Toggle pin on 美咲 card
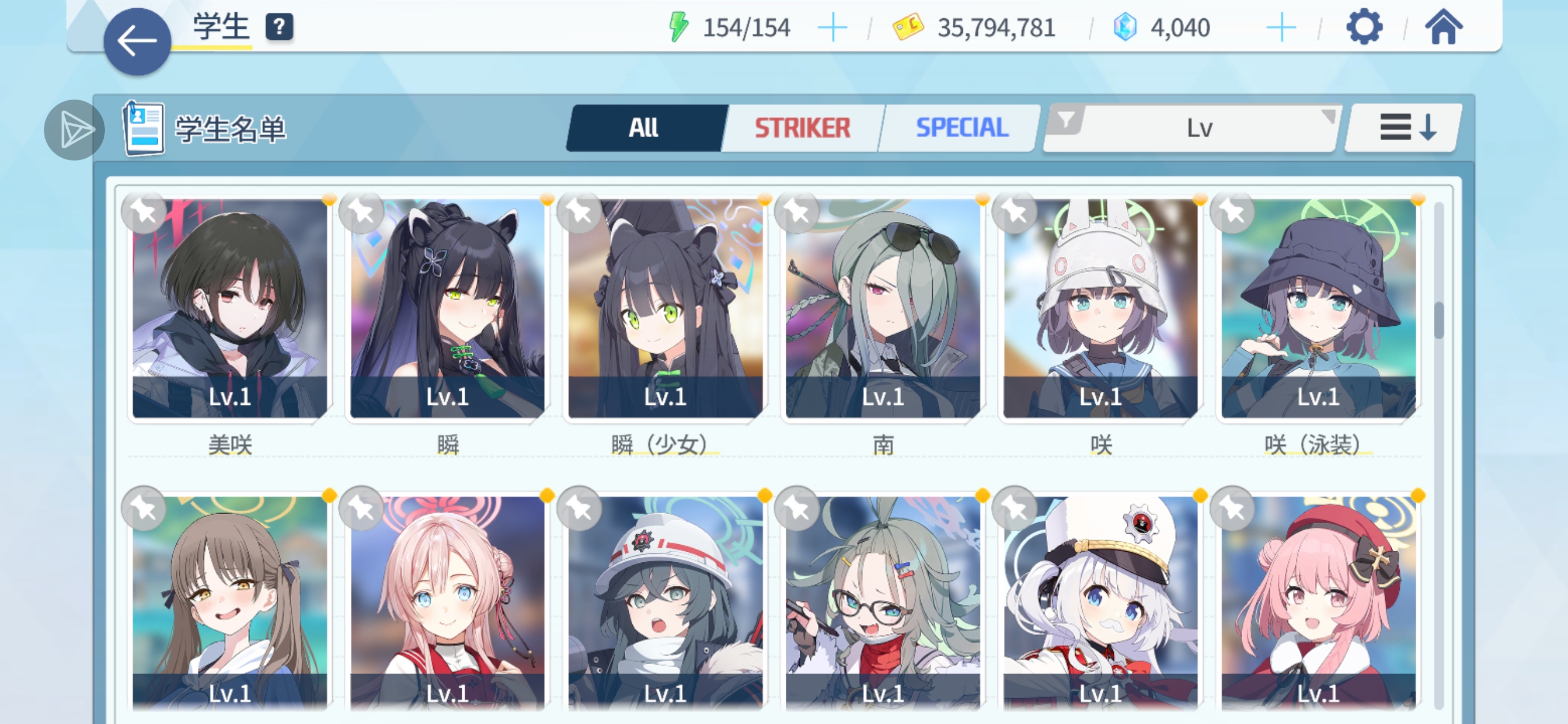 click(144, 212)
